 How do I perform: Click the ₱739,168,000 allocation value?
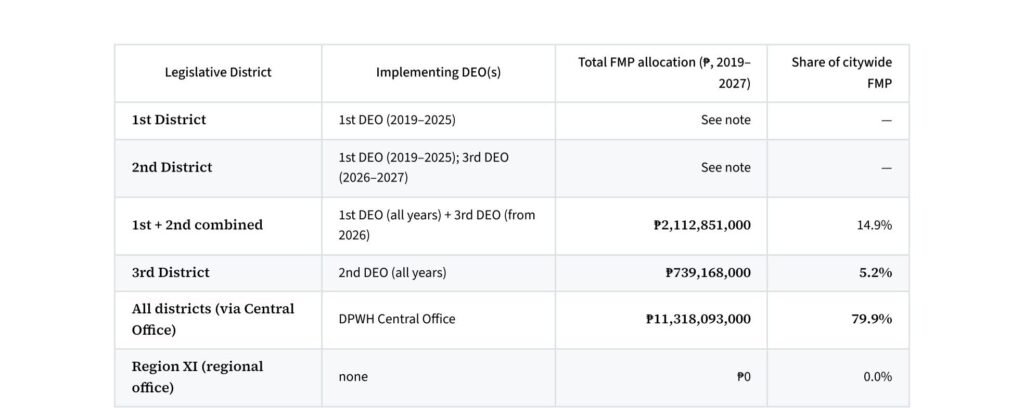pos(708,273)
